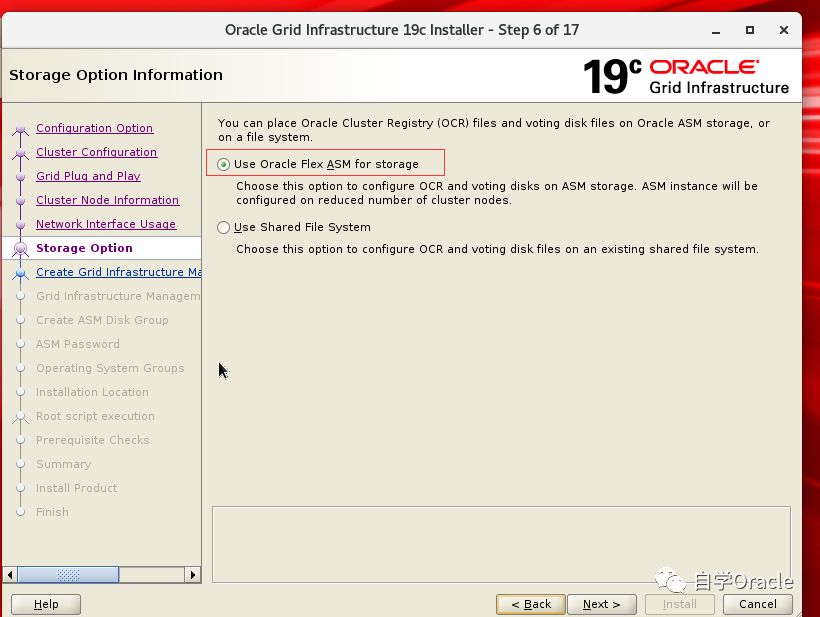
Task: Click disabled 'Finish' step text
Action: pyautogui.click(x=52, y=512)
